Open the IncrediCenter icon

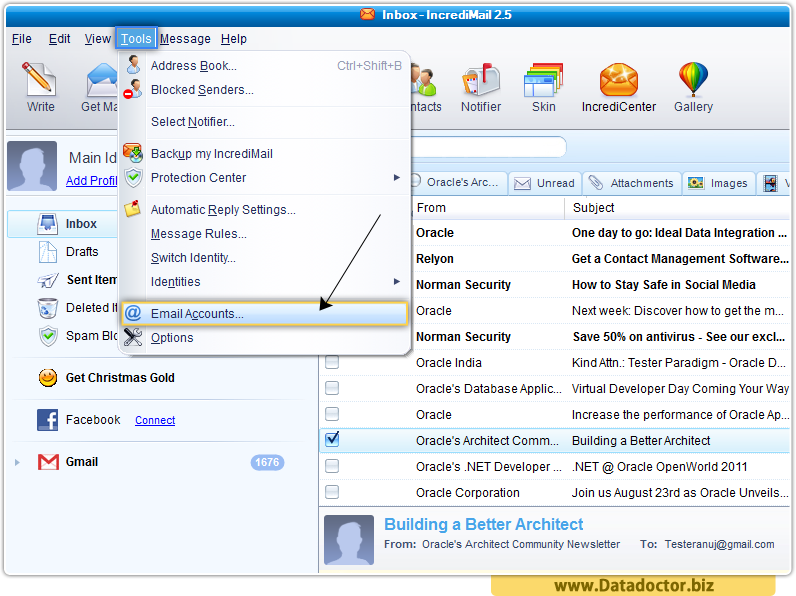[x=618, y=80]
